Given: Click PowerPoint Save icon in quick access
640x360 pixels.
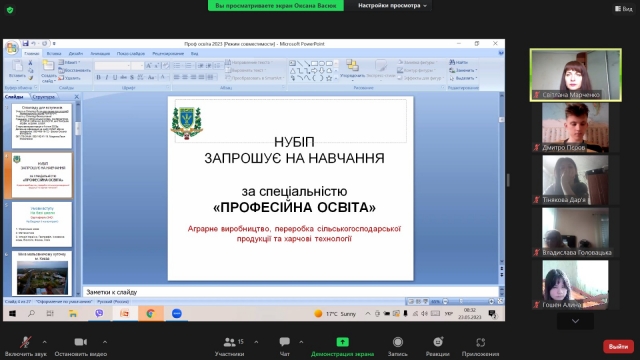Looking at the screenshot, I should 25,43.
